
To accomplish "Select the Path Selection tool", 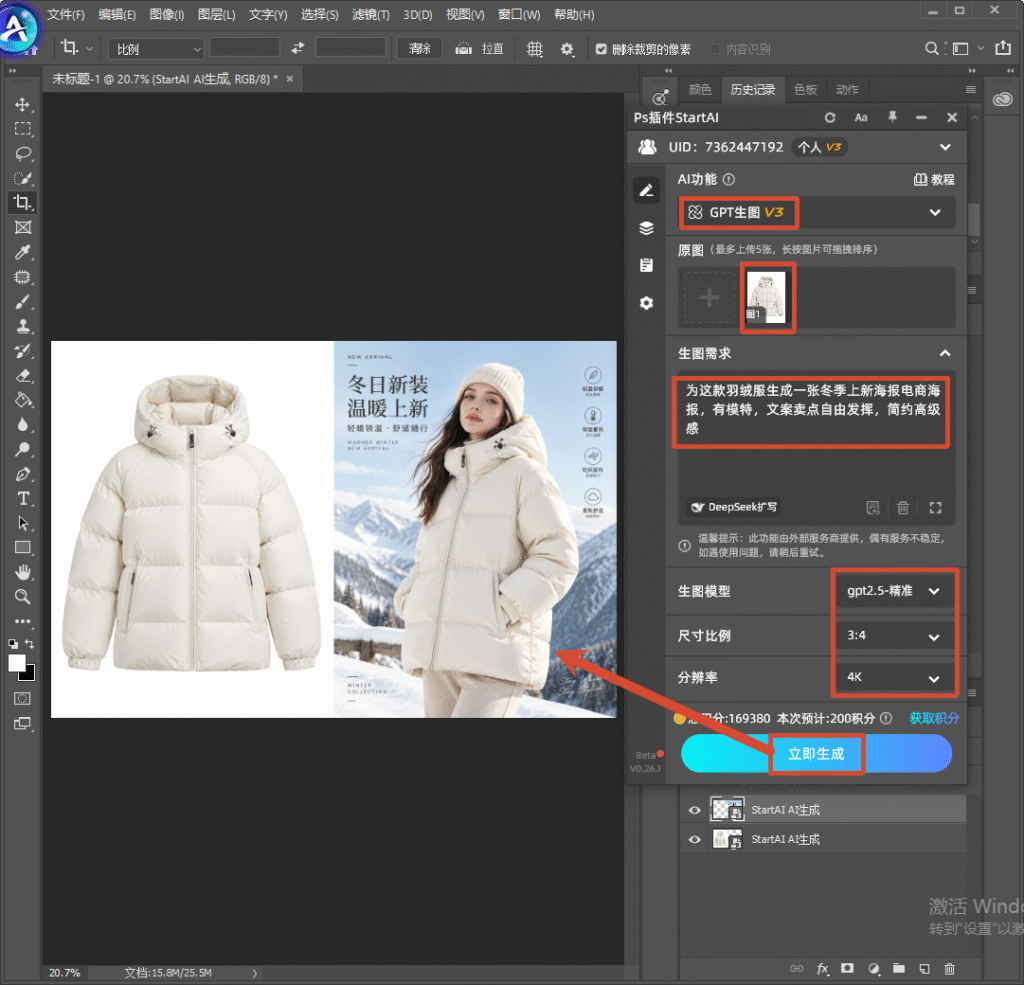I will (x=23, y=523).
